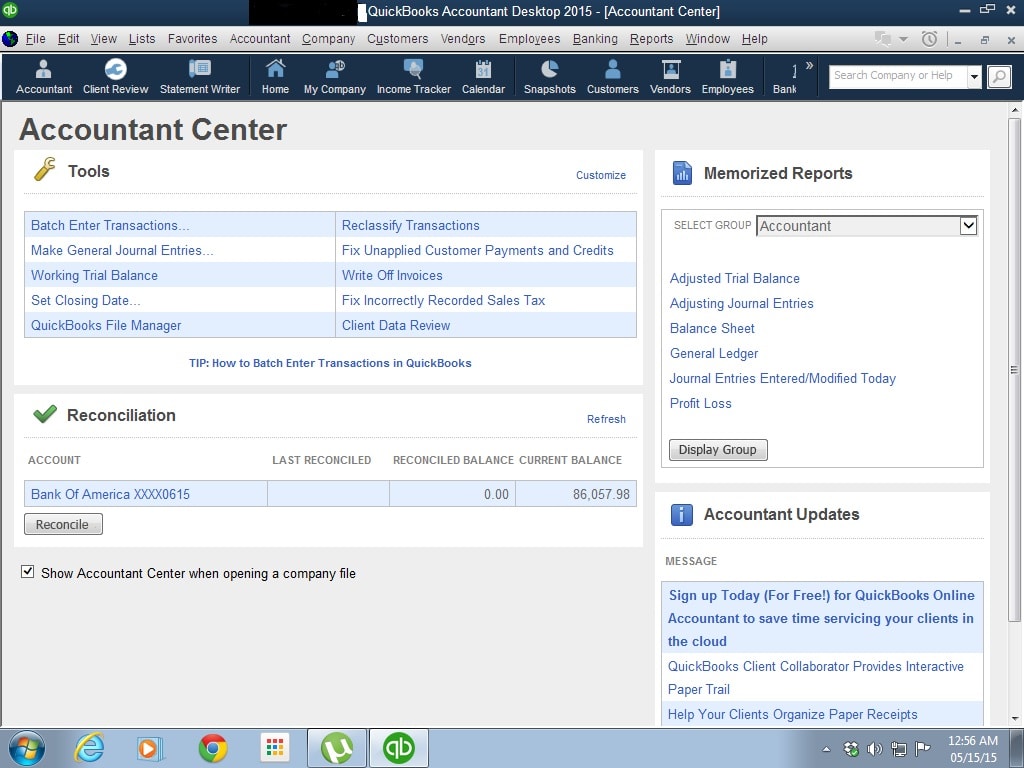Image resolution: width=1024 pixels, height=768 pixels.
Task: Open the Calendar from the icon bar
Action: pyautogui.click(x=483, y=76)
